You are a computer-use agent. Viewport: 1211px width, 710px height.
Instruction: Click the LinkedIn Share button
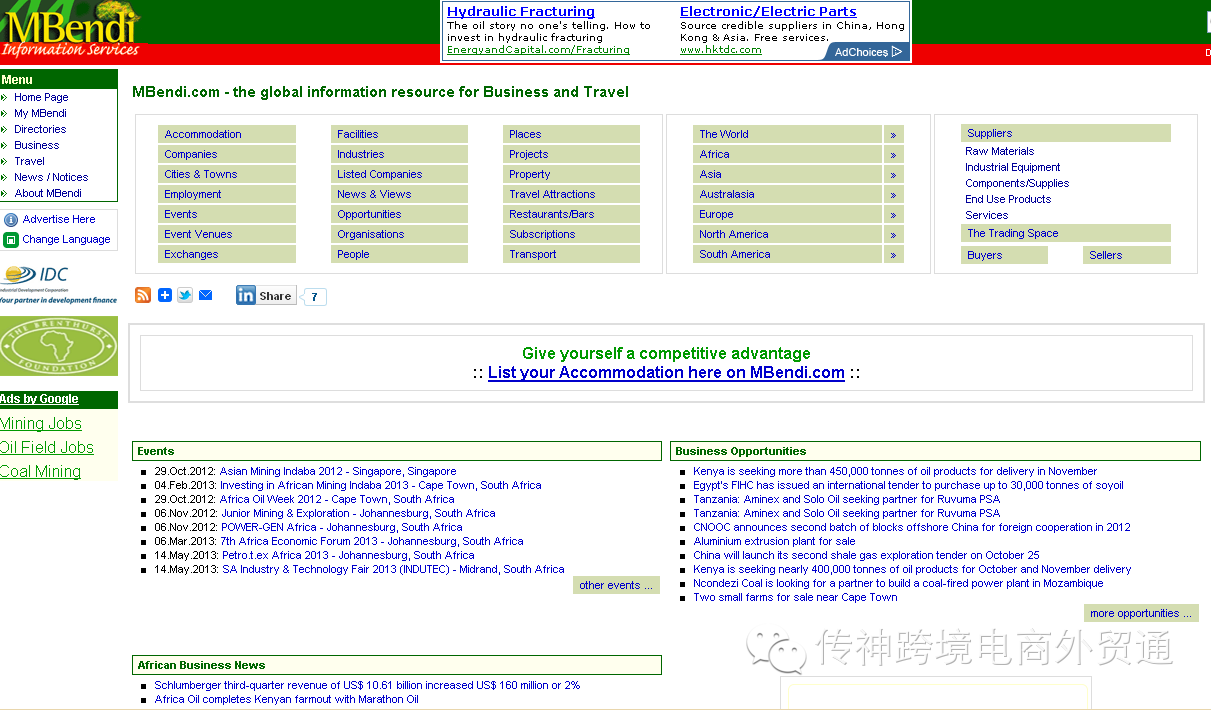266,295
